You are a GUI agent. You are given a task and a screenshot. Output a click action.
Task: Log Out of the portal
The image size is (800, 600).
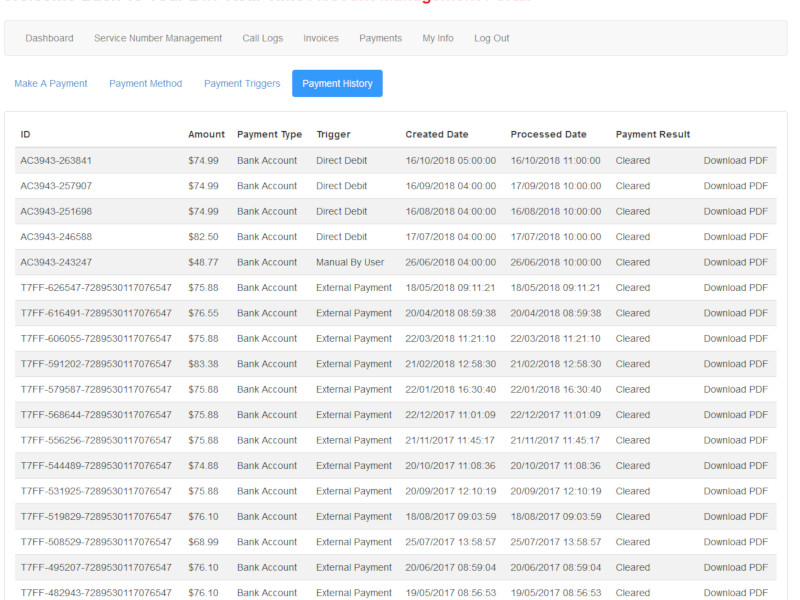[491, 38]
